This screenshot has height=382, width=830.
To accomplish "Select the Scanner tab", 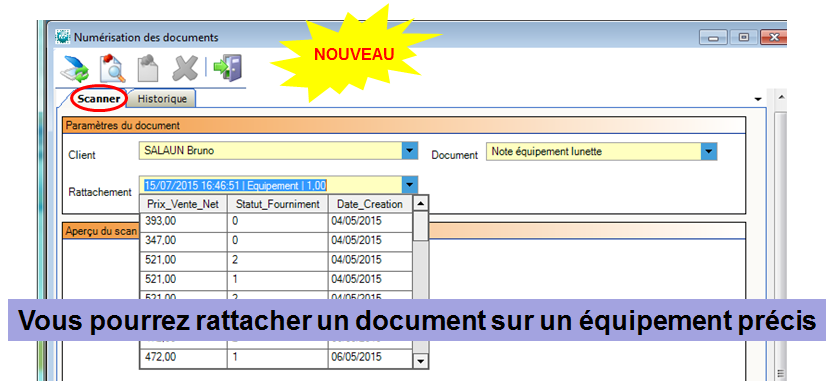I will pos(98,99).
